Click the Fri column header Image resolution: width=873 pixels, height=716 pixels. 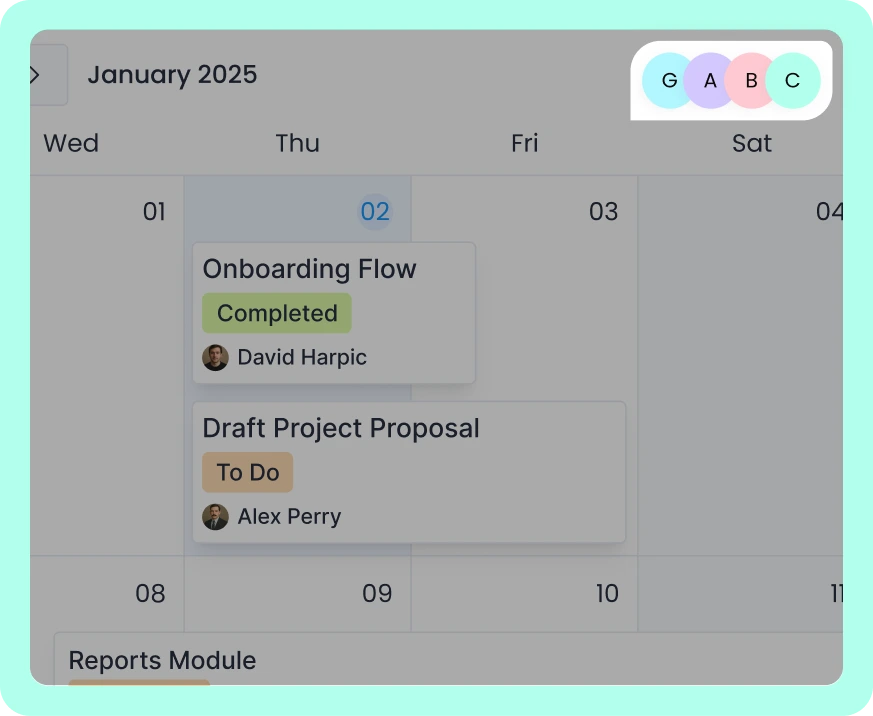click(524, 143)
